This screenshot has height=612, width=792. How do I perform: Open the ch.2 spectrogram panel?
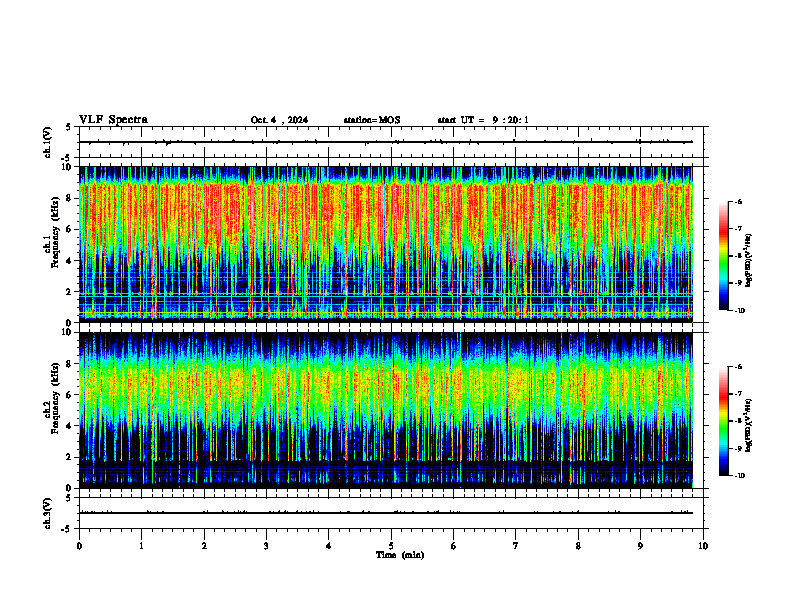(386, 410)
